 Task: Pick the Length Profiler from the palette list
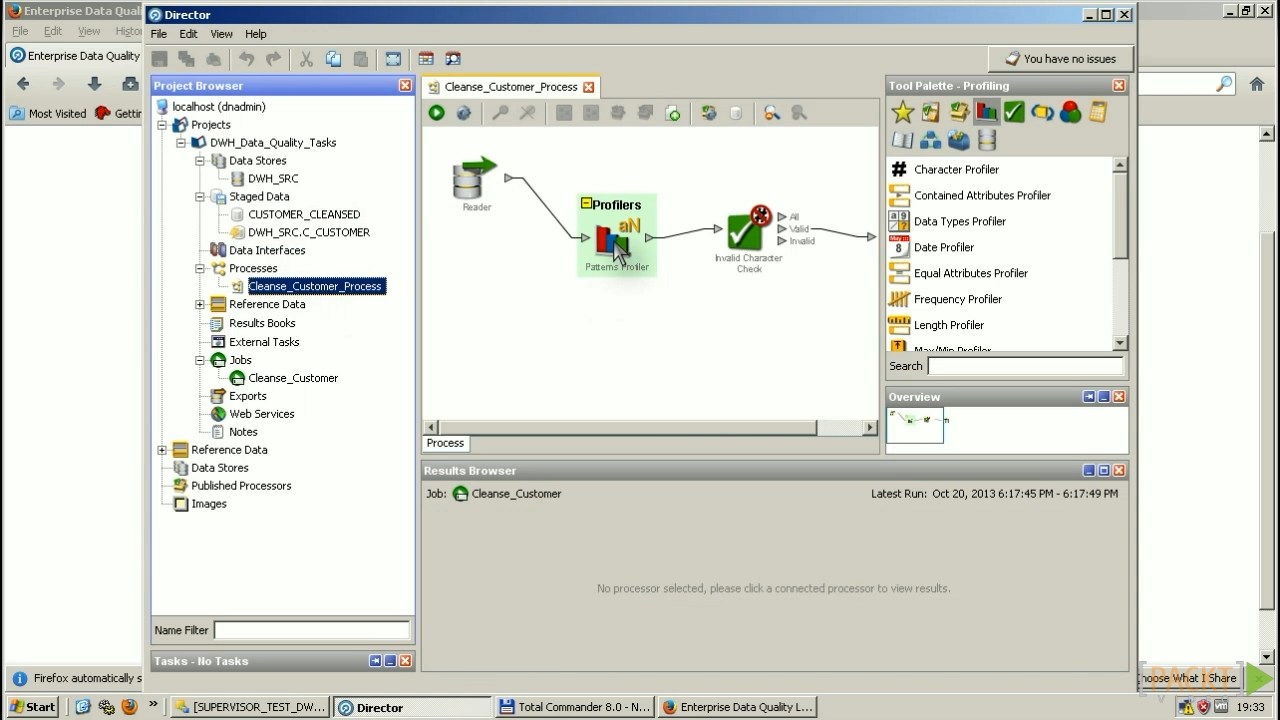pos(948,325)
